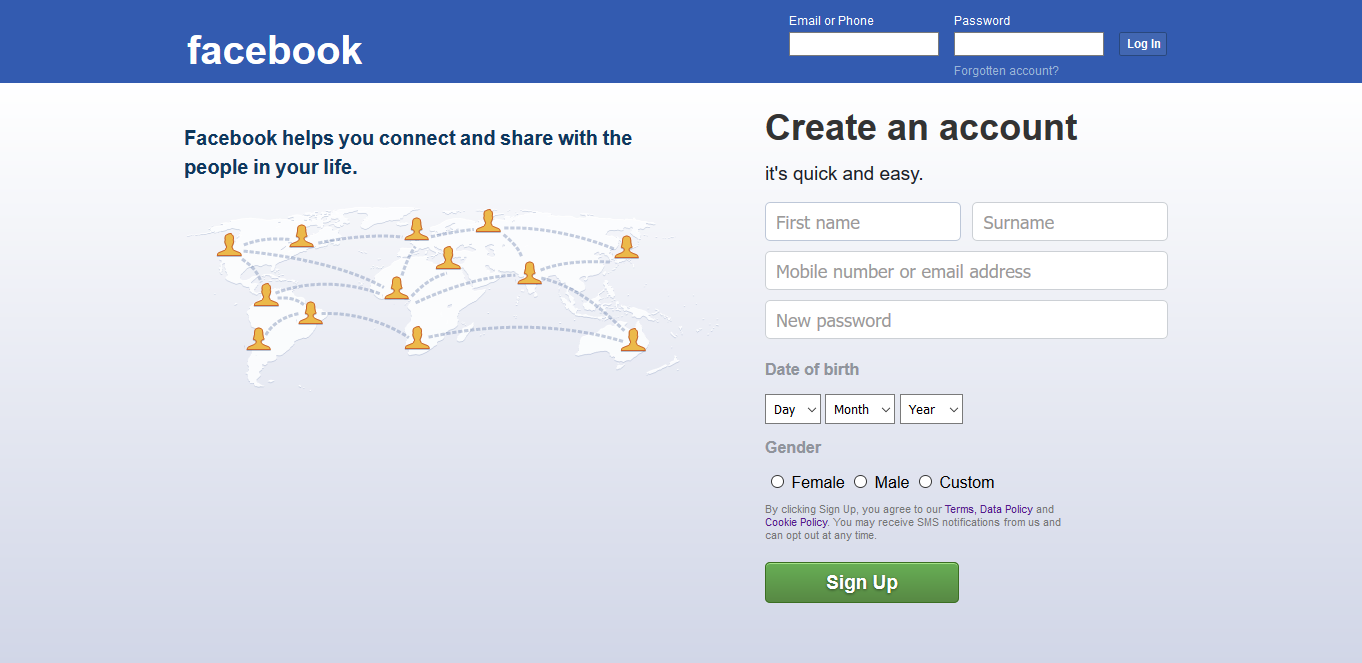
Task: Select the Female gender option
Action: [x=777, y=482]
